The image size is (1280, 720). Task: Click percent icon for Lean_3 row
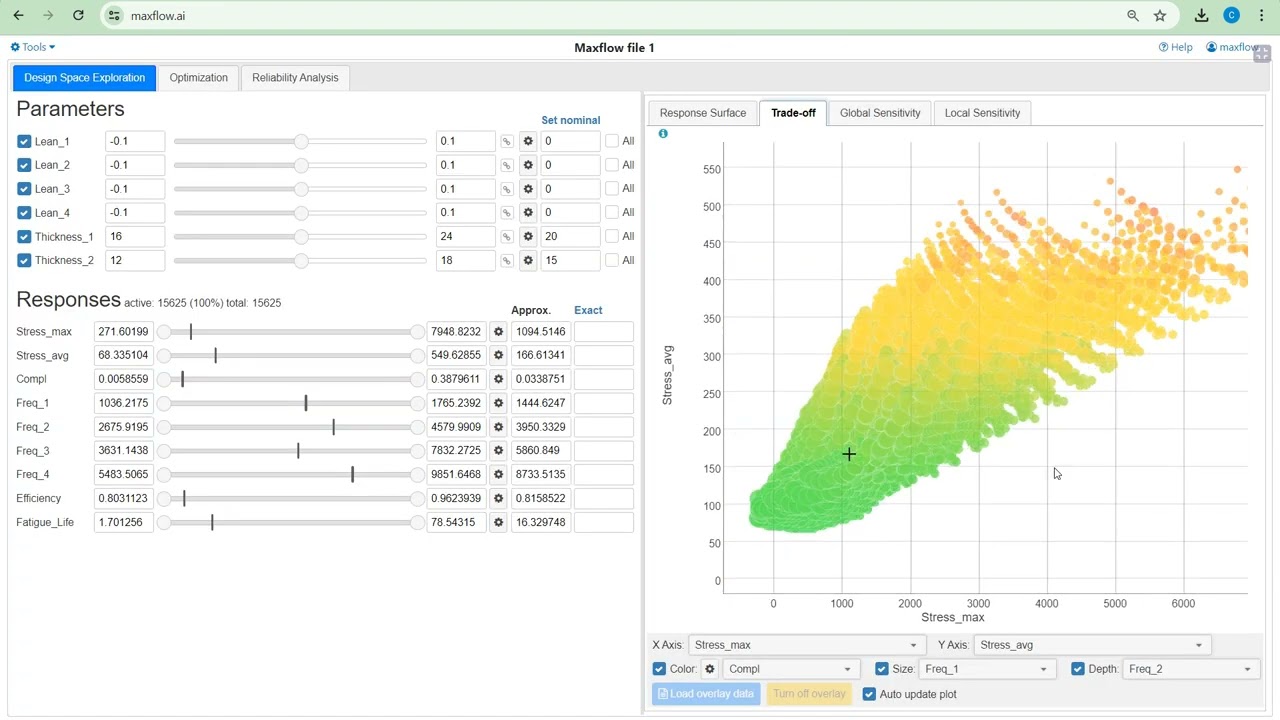507,189
